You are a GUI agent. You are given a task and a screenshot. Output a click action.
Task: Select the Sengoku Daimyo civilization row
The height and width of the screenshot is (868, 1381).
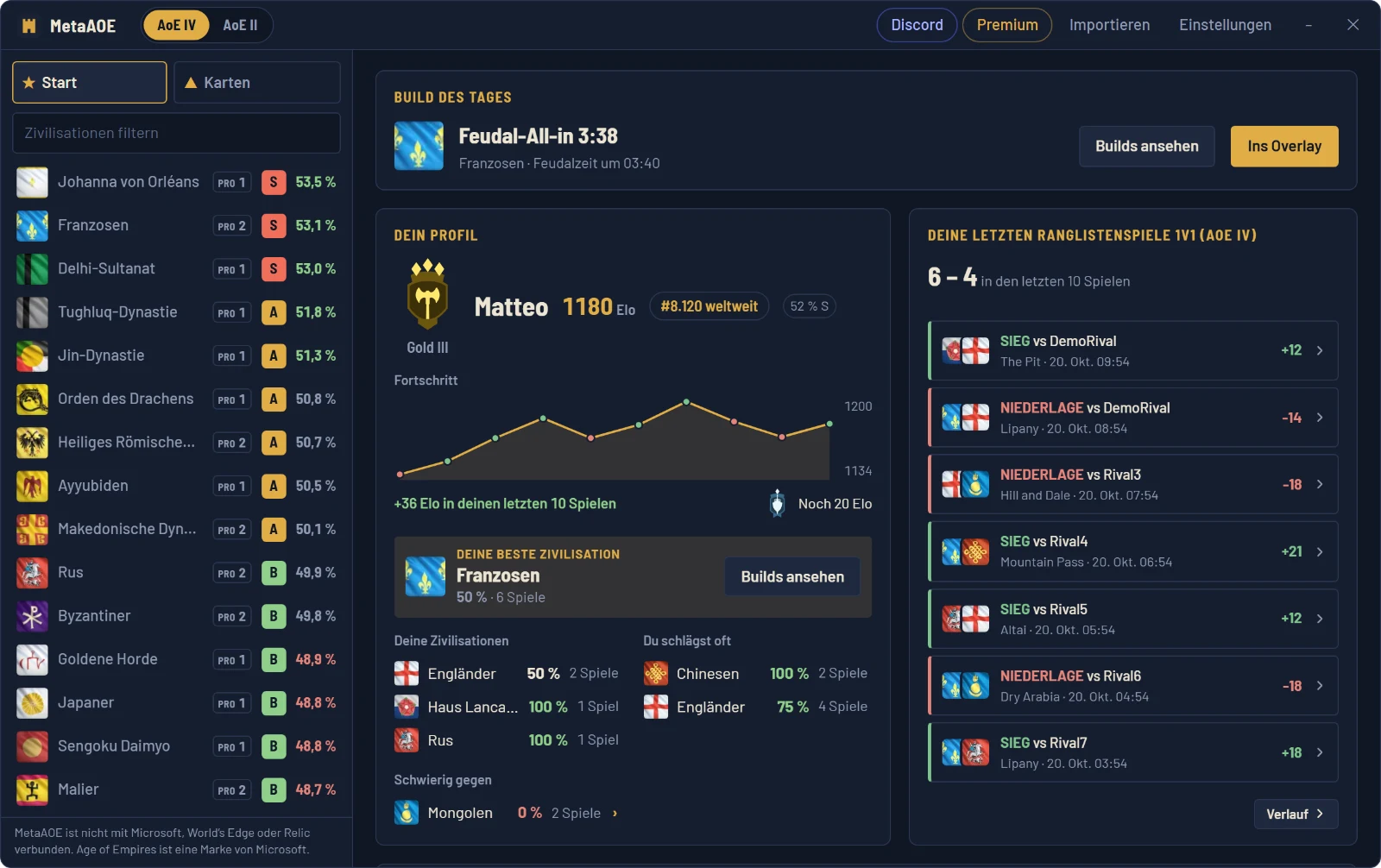(x=177, y=746)
